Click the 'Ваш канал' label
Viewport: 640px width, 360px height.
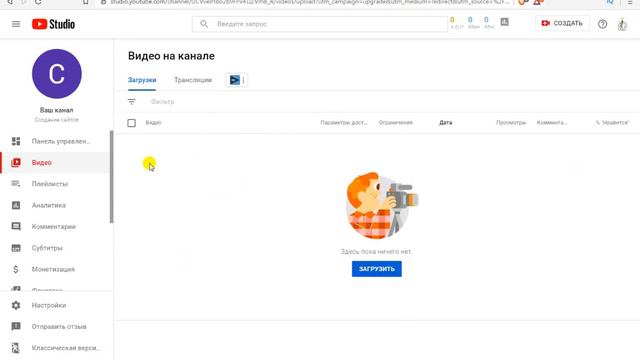[56, 110]
